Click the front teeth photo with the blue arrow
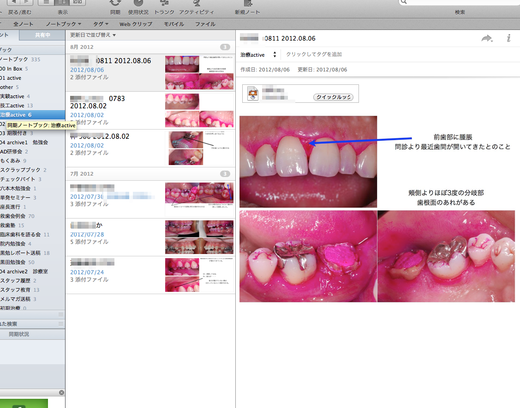The width and height of the screenshot is (520, 408). [308, 162]
